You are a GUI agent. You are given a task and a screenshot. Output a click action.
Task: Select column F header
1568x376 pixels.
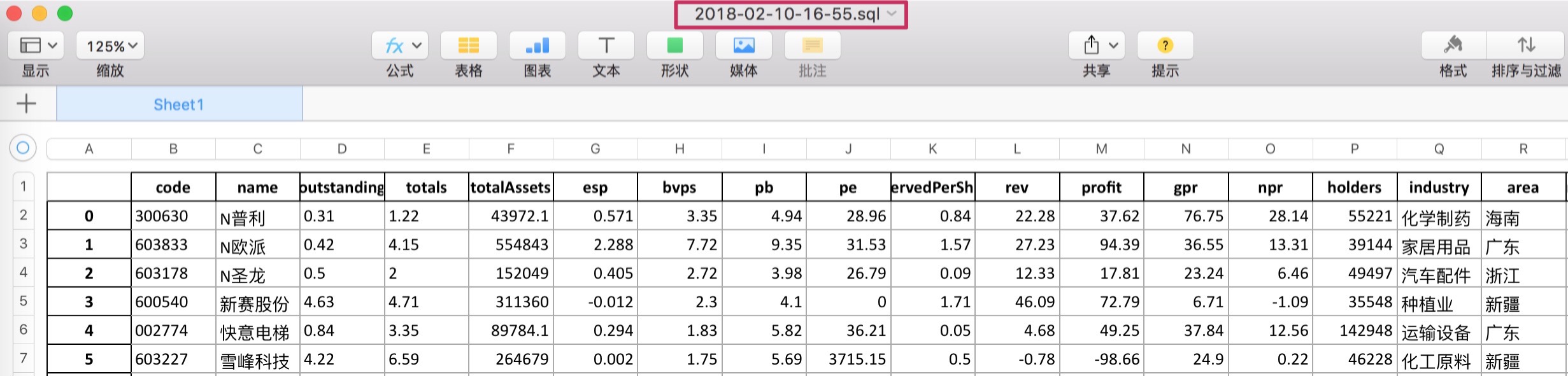point(511,149)
